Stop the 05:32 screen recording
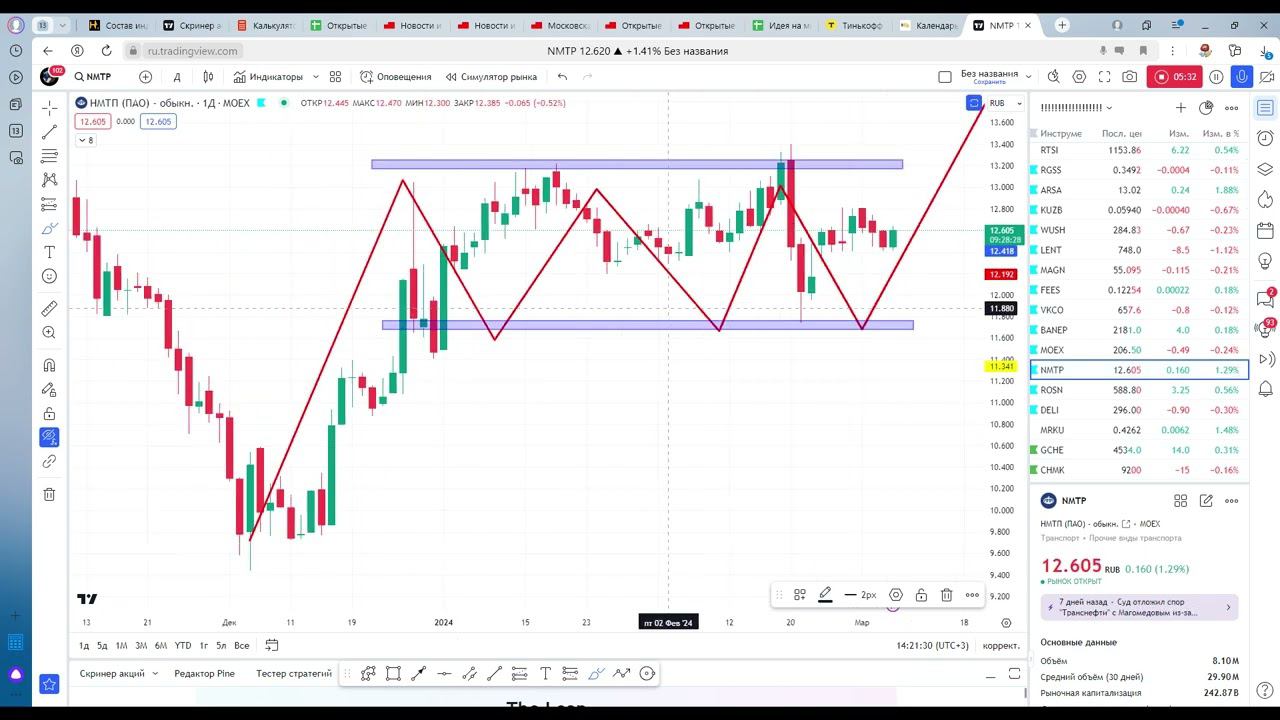This screenshot has height=720, width=1280. pos(1175,76)
